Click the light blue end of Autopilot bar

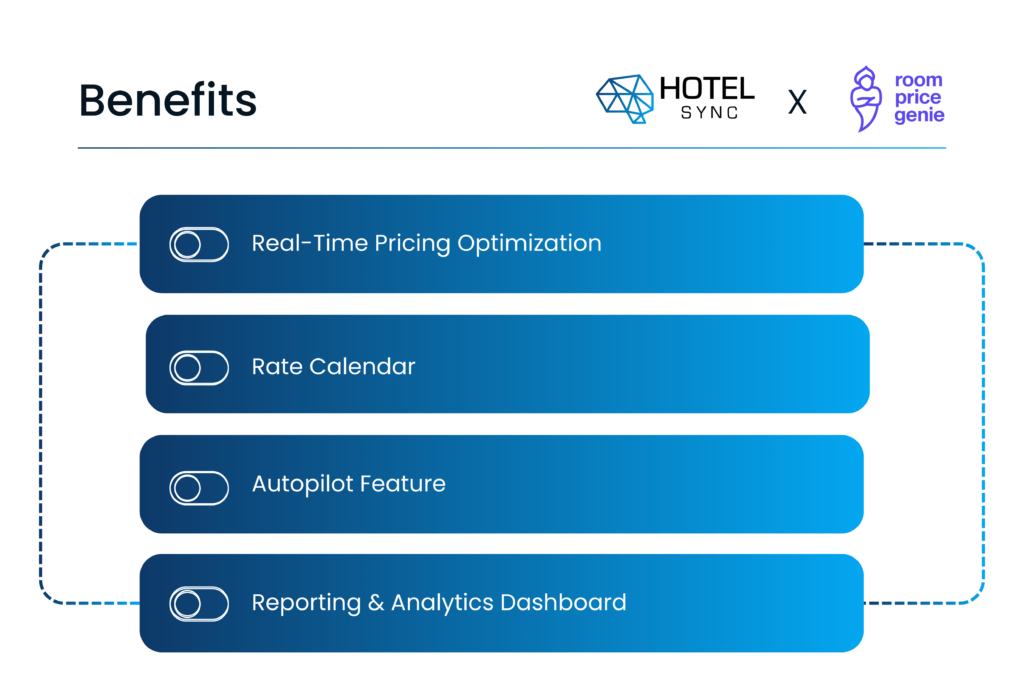coord(837,484)
